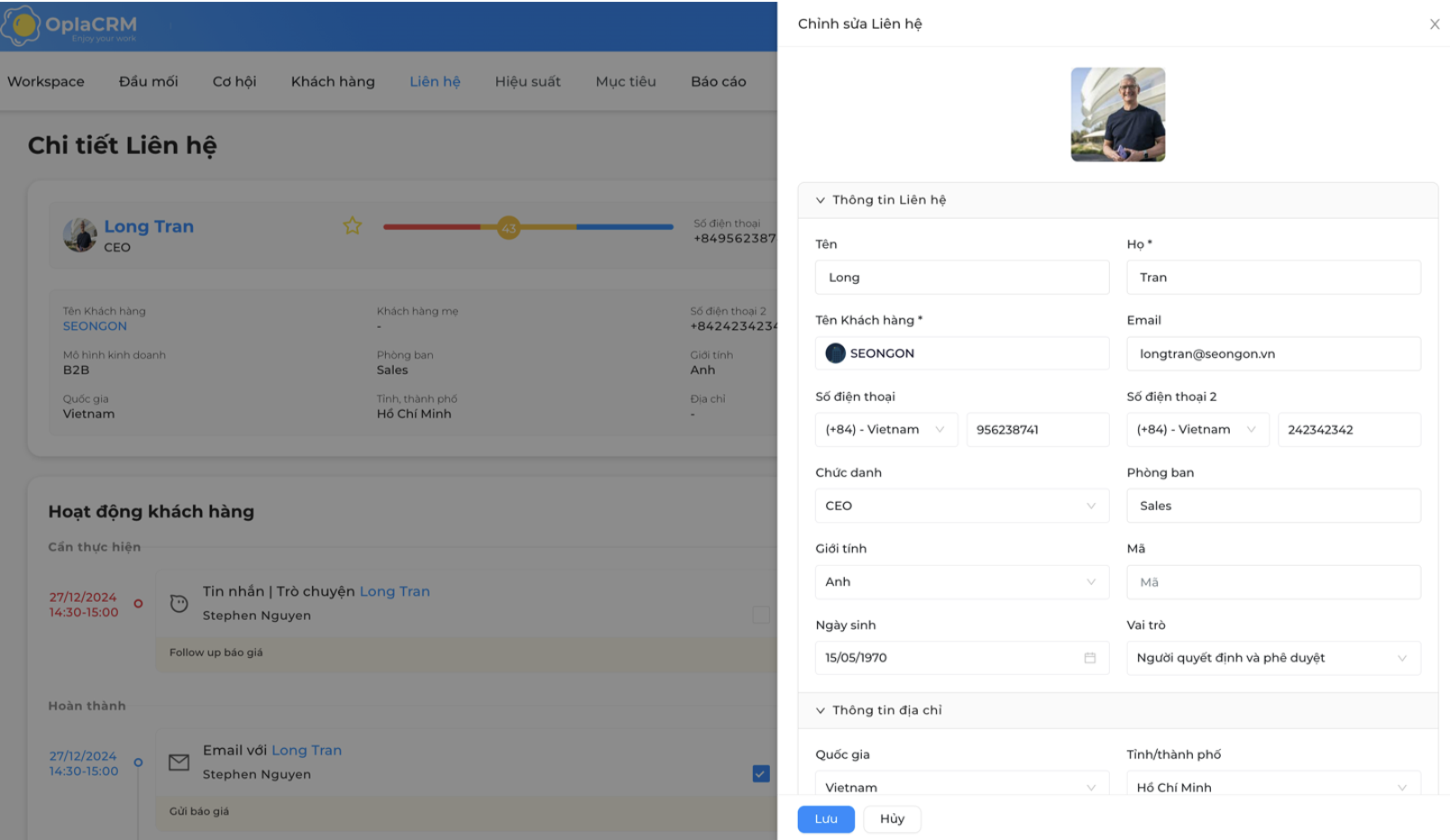Image resolution: width=1450 pixels, height=840 pixels.
Task: Click the email envelope activity icon
Action: (179, 762)
